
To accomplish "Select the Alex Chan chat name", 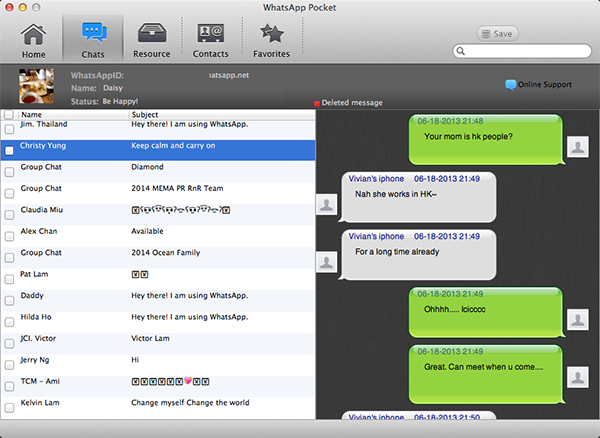I will [39, 231].
